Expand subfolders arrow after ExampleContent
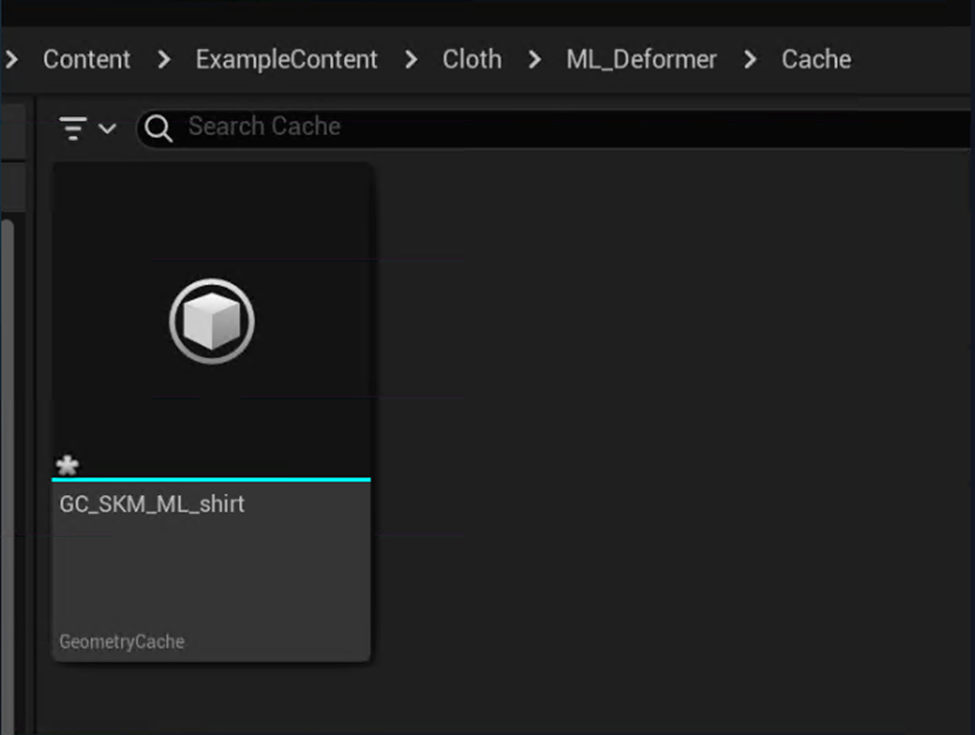This screenshot has width=975, height=735. tap(410, 60)
